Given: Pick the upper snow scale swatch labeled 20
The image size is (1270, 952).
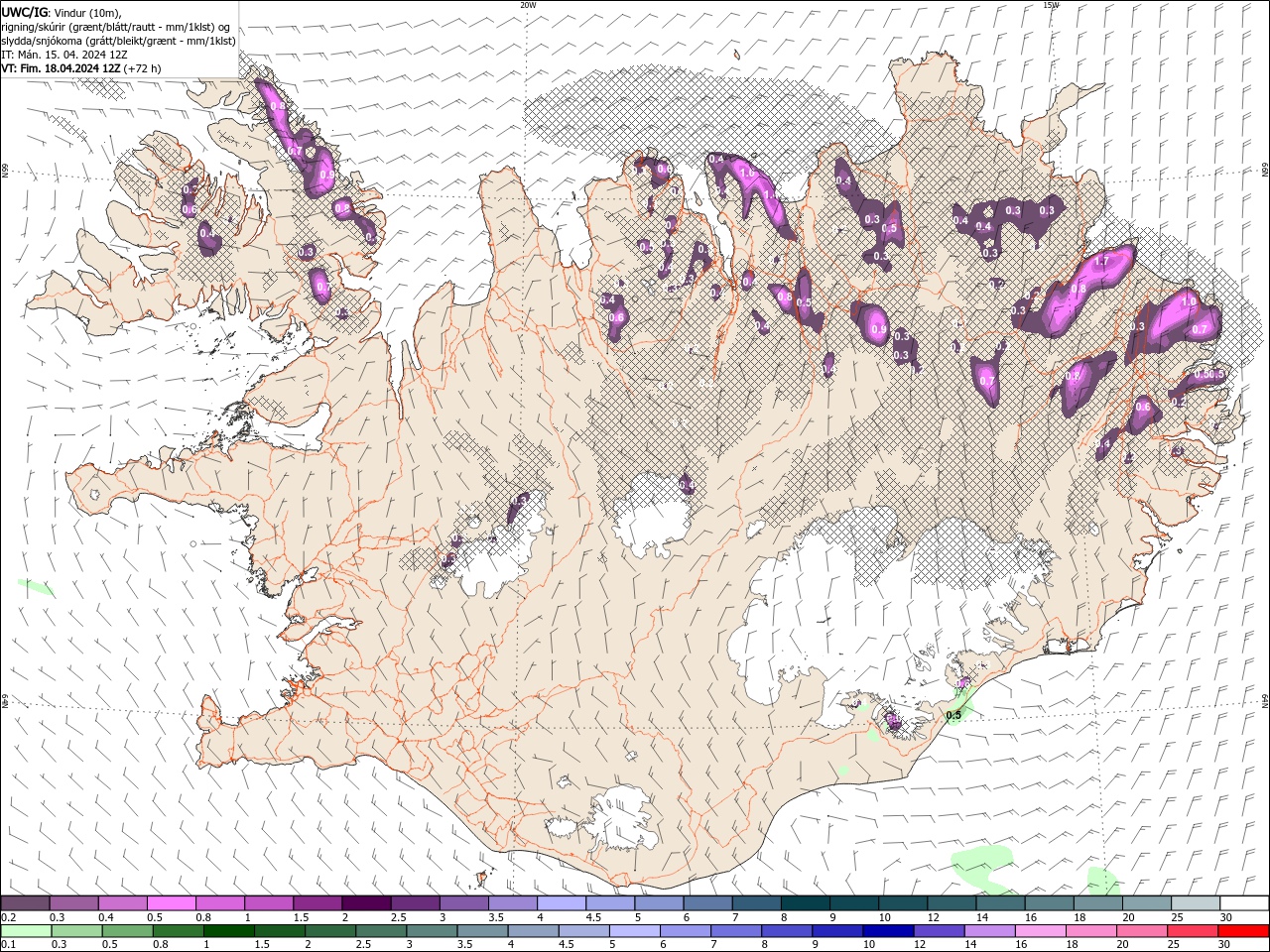Looking at the screenshot, I should pyautogui.click(x=1147, y=902).
